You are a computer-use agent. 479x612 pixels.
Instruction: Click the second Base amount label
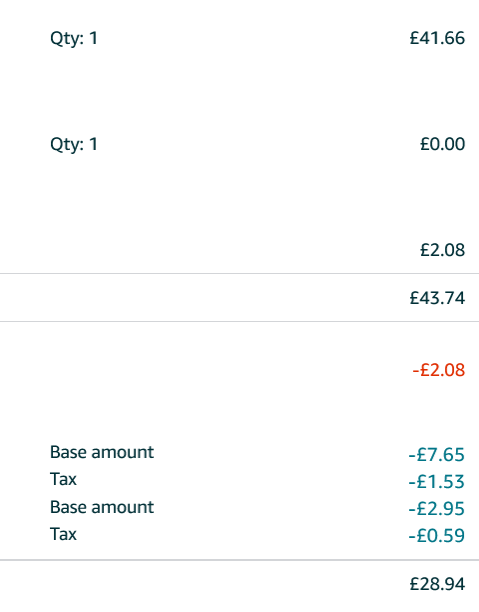[102, 507]
